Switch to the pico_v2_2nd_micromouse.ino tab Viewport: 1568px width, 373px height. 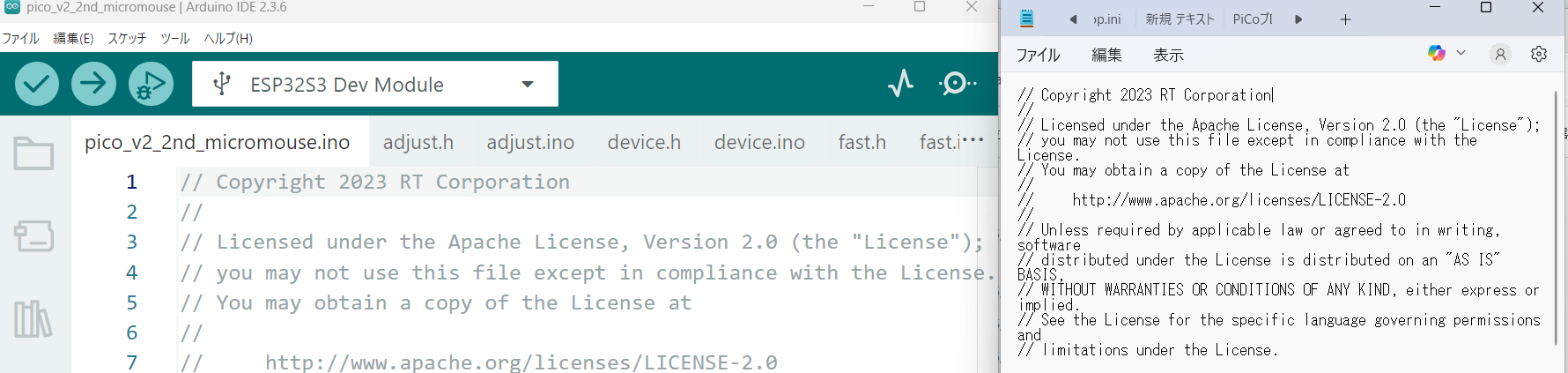click(217, 142)
